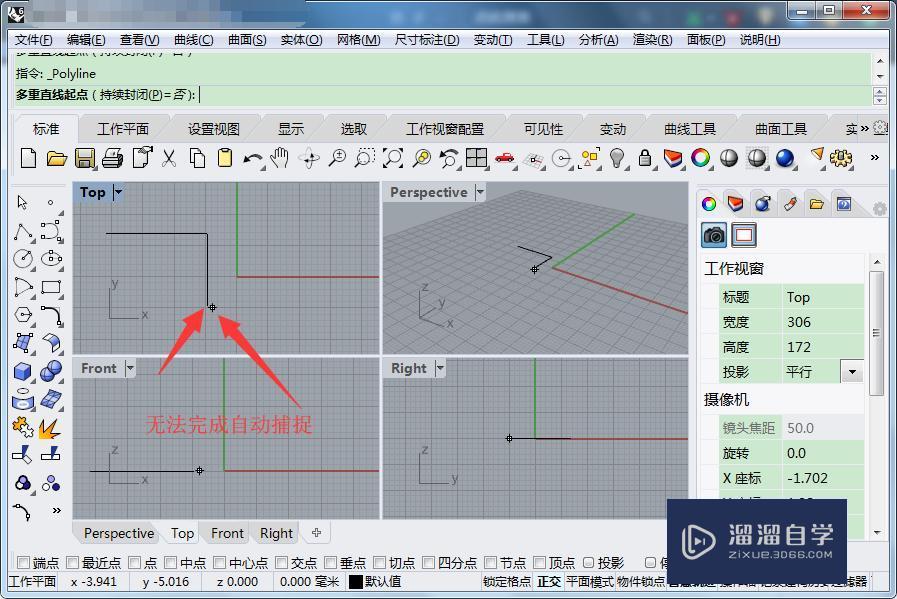Enable the 最近点 osnap checkbox
897x599 pixels.
pos(73,563)
